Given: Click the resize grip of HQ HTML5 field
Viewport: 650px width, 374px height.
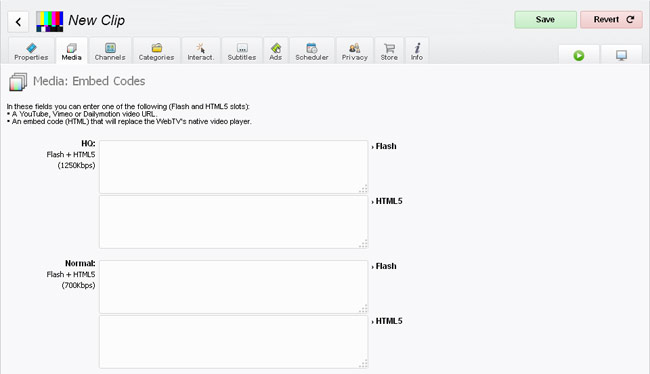Looking at the screenshot, I should click(363, 244).
